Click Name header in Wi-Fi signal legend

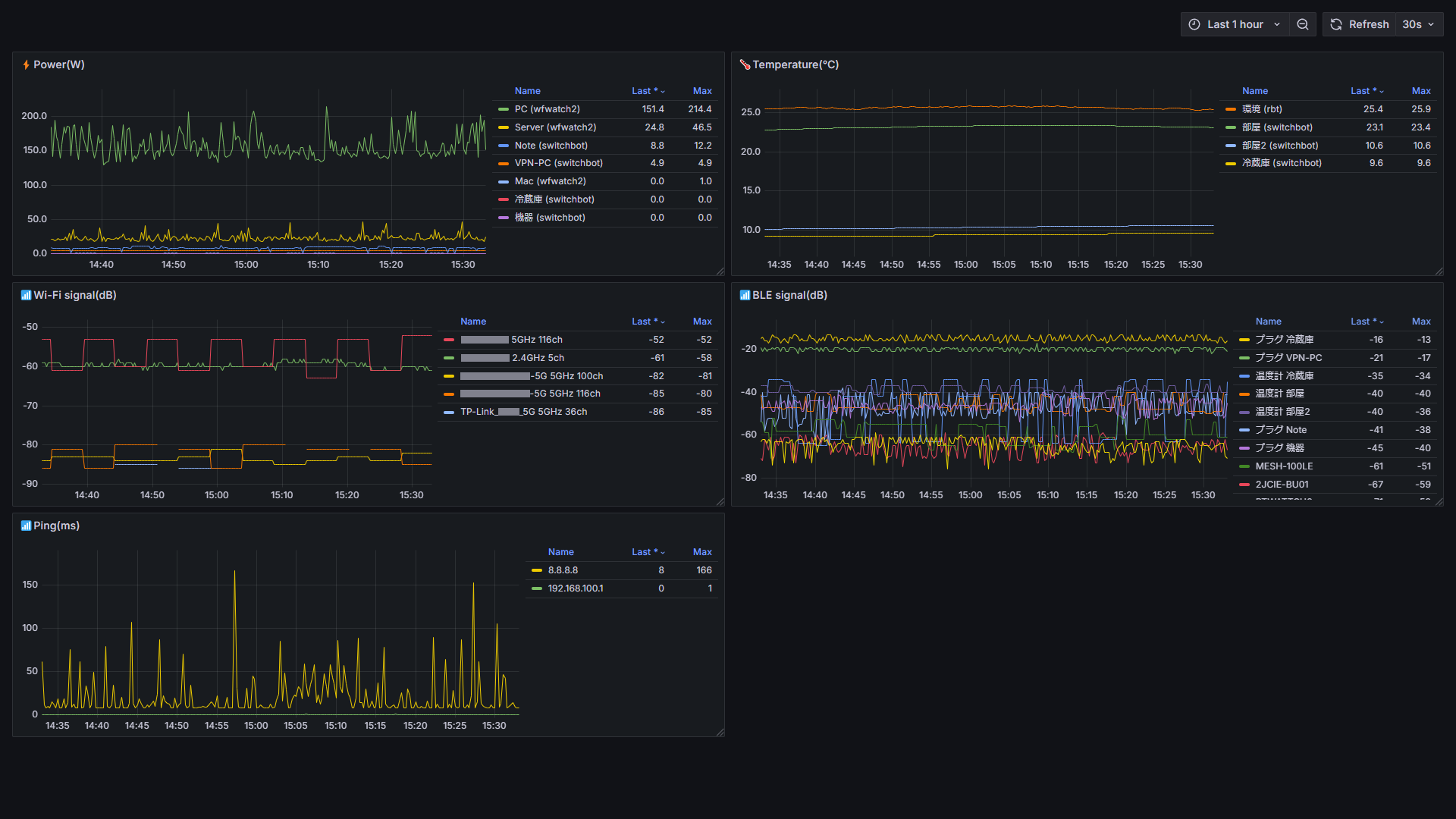472,322
